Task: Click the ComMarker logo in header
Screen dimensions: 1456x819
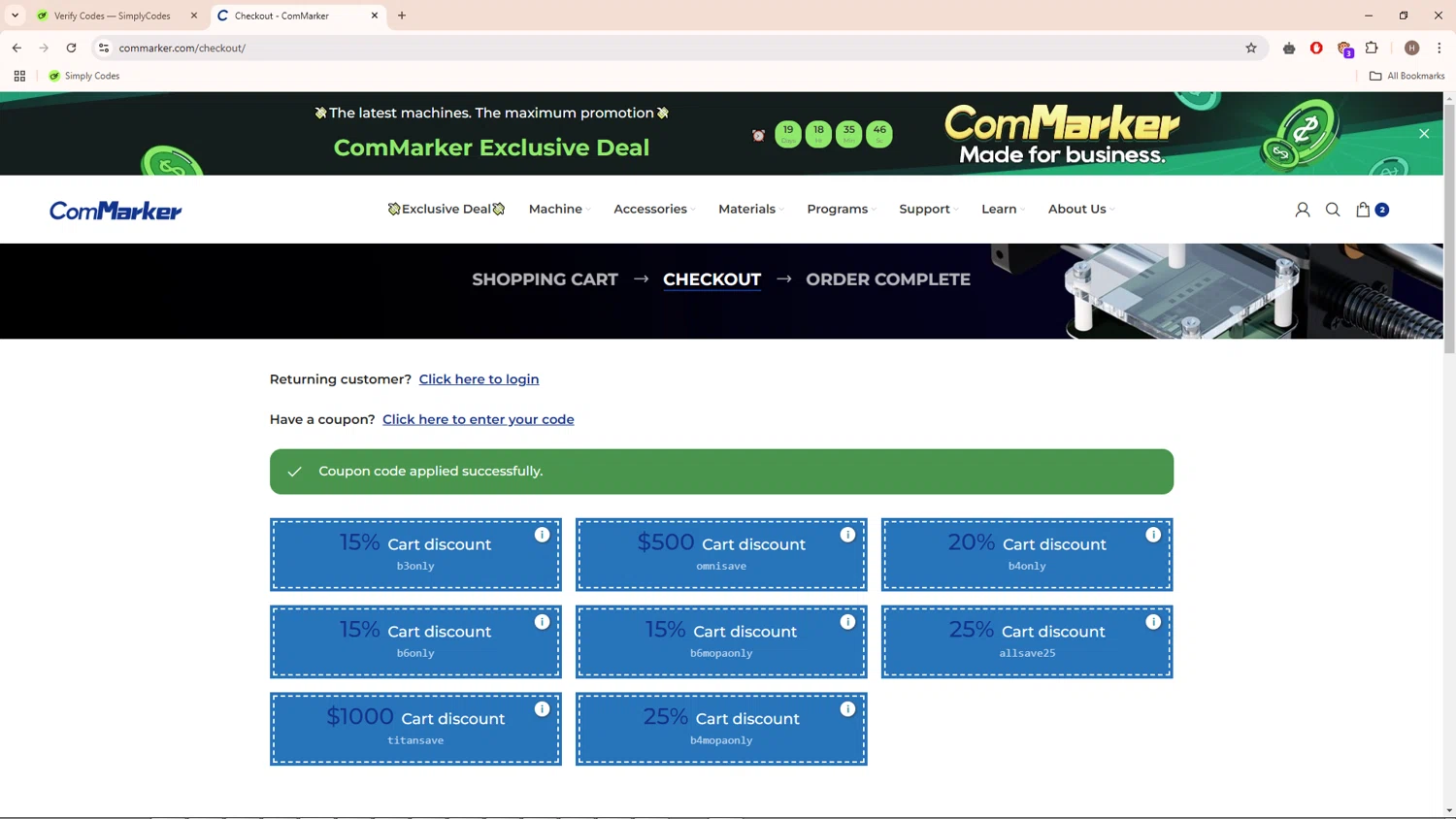Action: [116, 210]
